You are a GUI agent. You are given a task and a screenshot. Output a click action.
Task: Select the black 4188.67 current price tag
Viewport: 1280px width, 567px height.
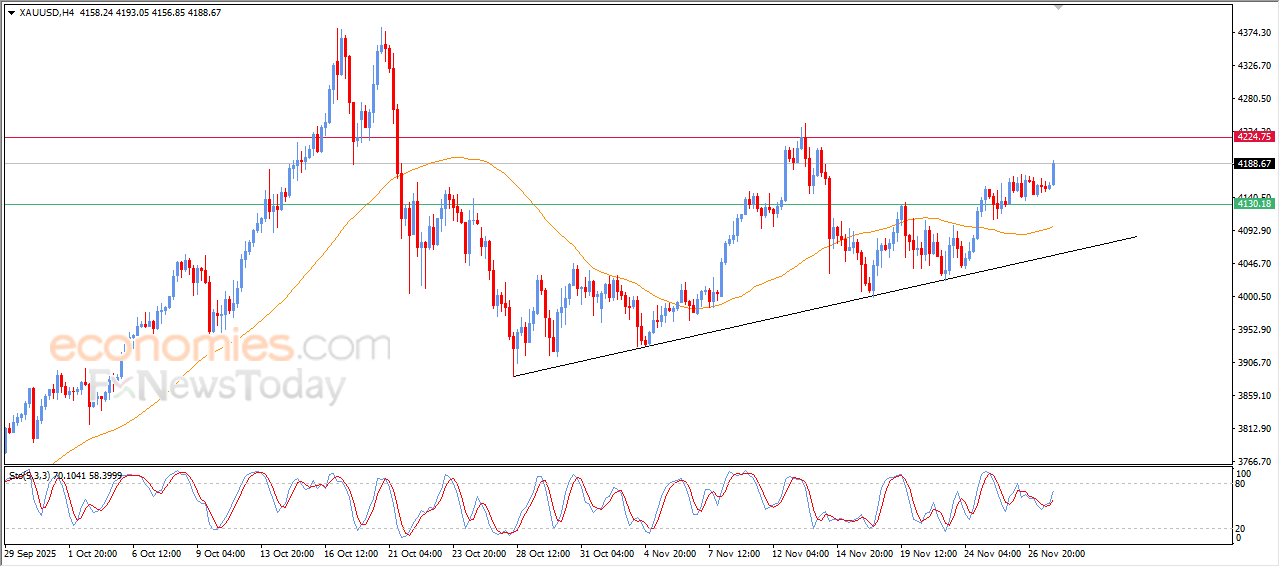coord(1253,164)
